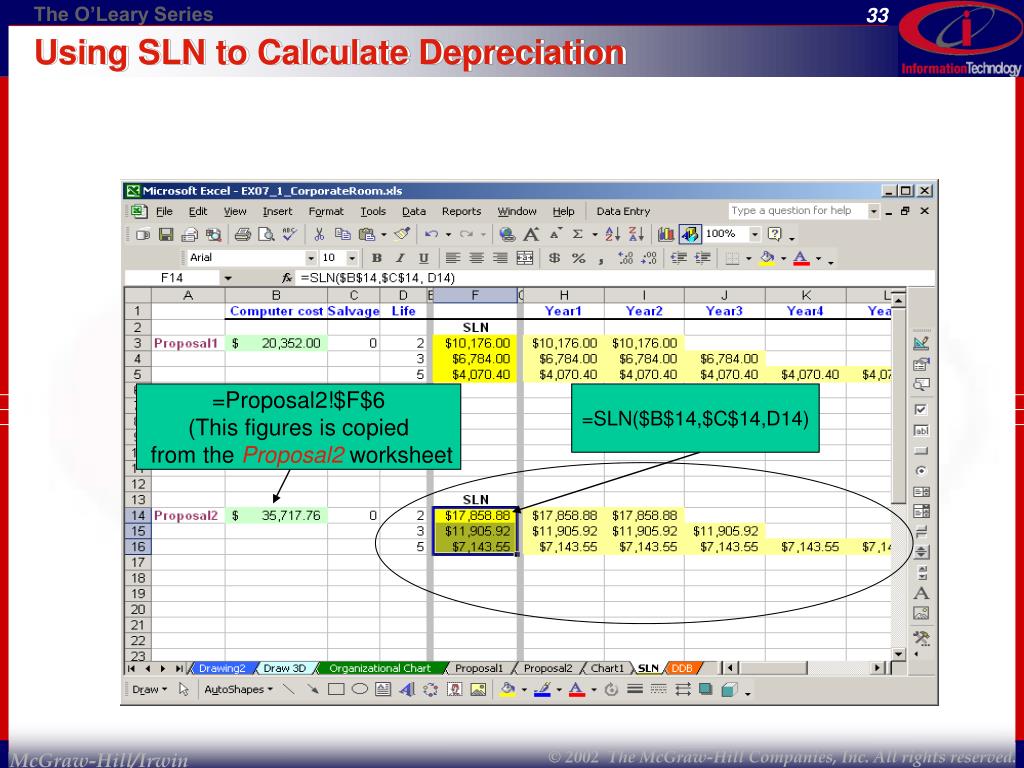Image resolution: width=1024 pixels, height=768 pixels.
Task: Select the Rectangle drawing tool
Action: [x=336, y=690]
